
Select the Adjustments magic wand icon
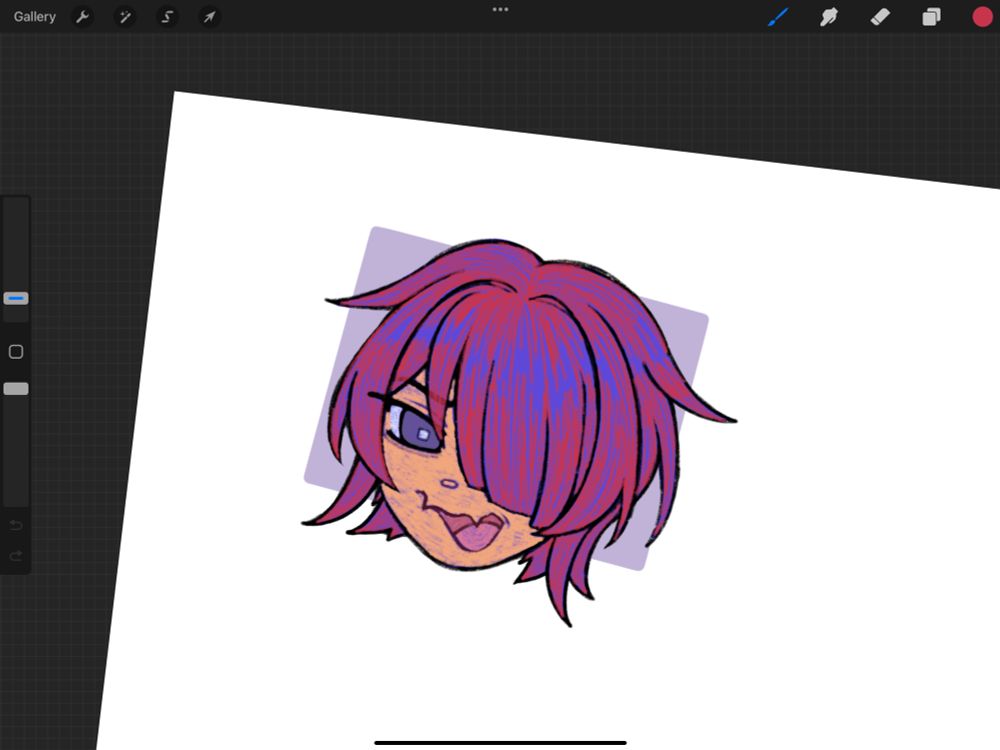(124, 16)
